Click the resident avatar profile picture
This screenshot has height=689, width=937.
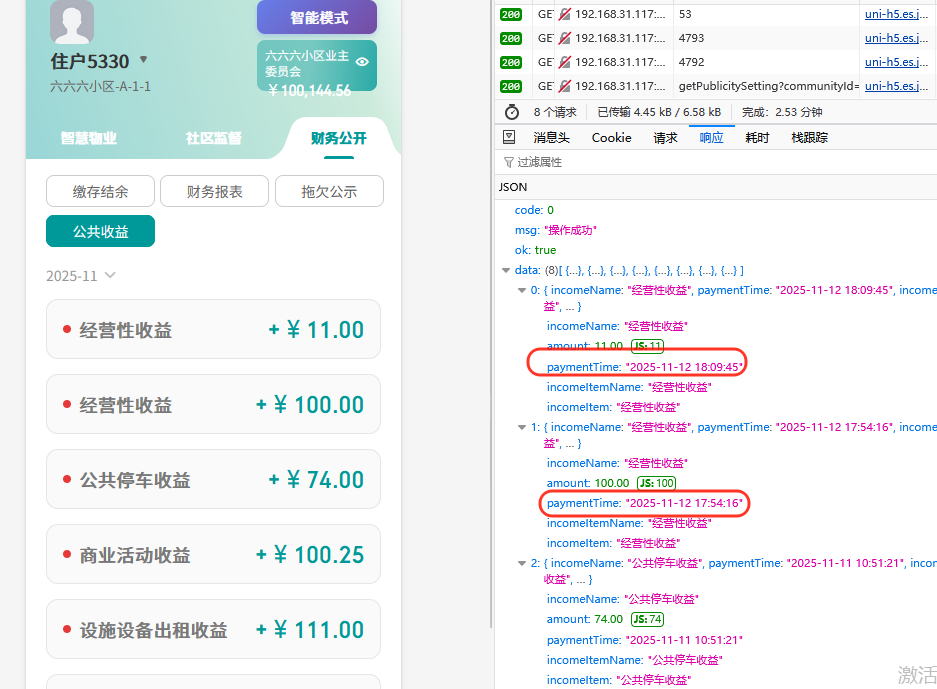point(72,22)
